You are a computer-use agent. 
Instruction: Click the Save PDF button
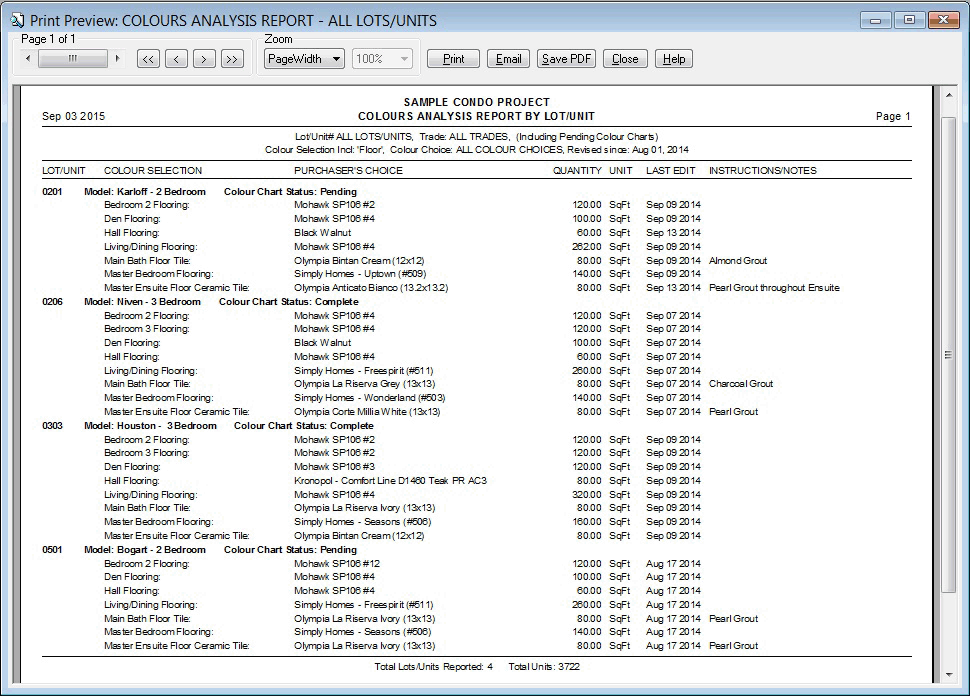(x=567, y=59)
